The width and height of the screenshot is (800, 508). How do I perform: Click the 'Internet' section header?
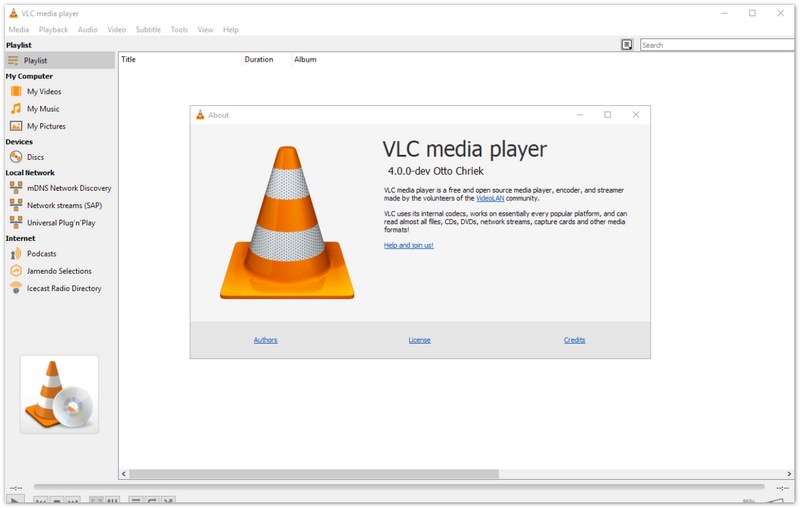(20, 238)
